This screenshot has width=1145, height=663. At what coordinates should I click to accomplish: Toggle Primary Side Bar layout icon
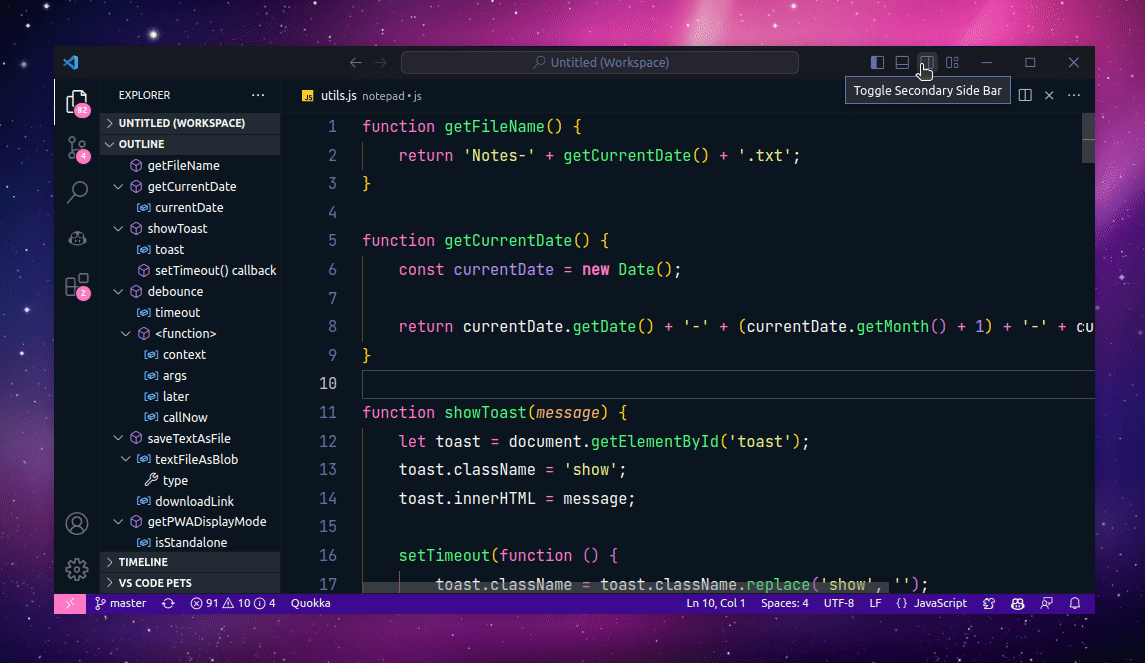point(878,63)
